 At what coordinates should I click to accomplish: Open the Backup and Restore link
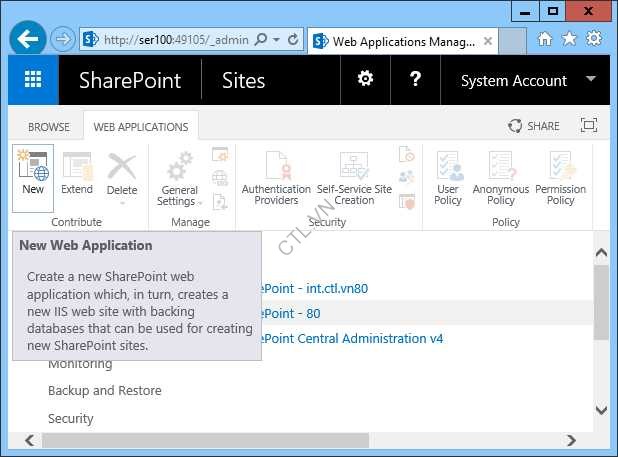click(x=104, y=391)
